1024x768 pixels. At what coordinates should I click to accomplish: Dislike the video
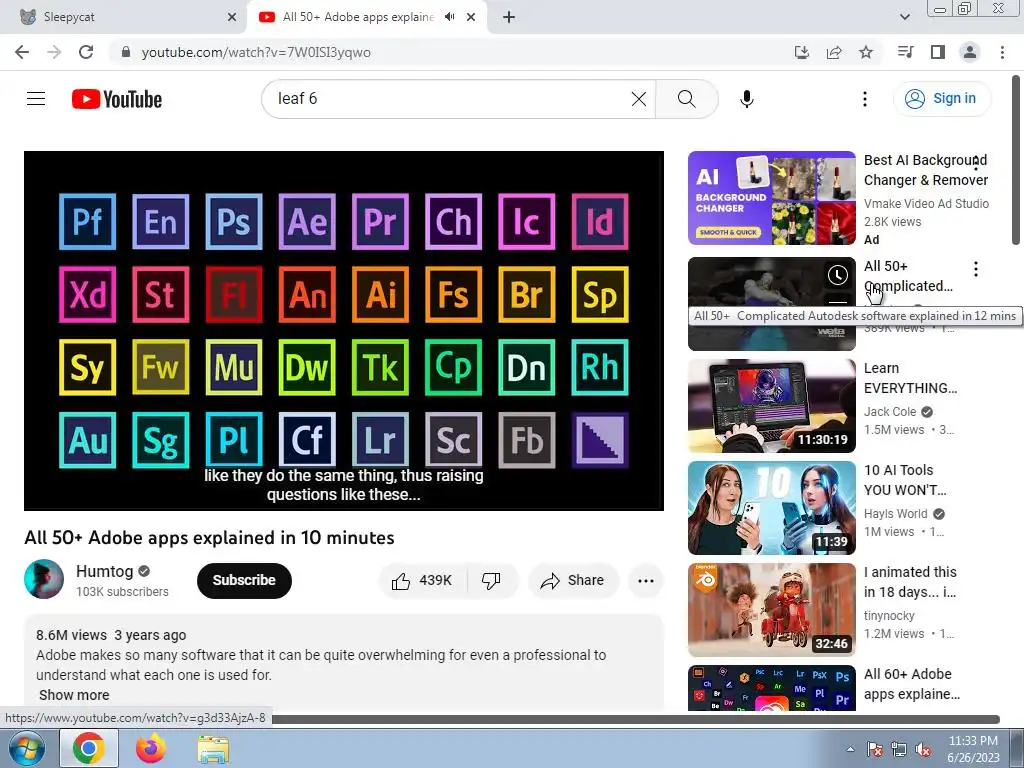tap(491, 581)
